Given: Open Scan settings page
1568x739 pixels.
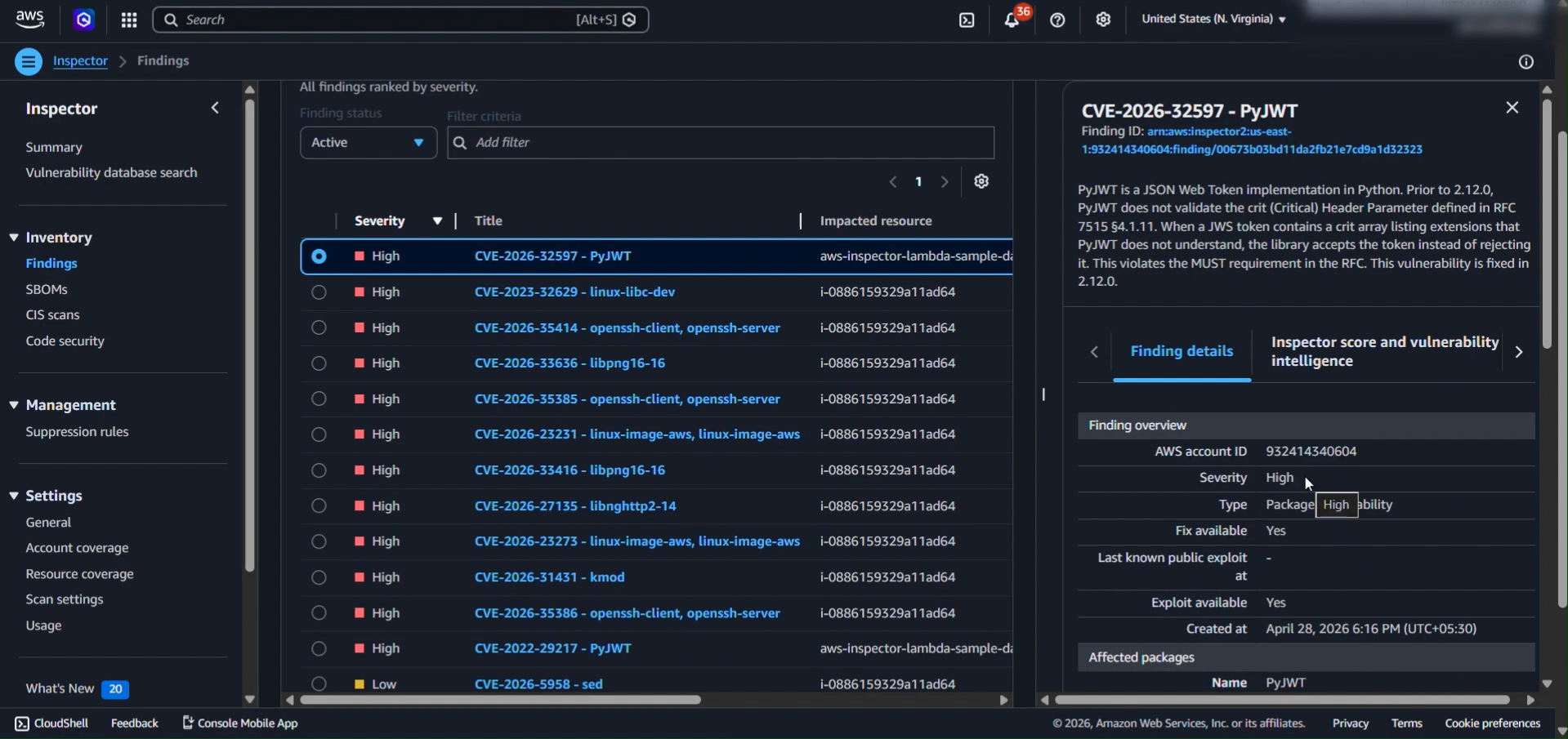Looking at the screenshot, I should point(65,599).
